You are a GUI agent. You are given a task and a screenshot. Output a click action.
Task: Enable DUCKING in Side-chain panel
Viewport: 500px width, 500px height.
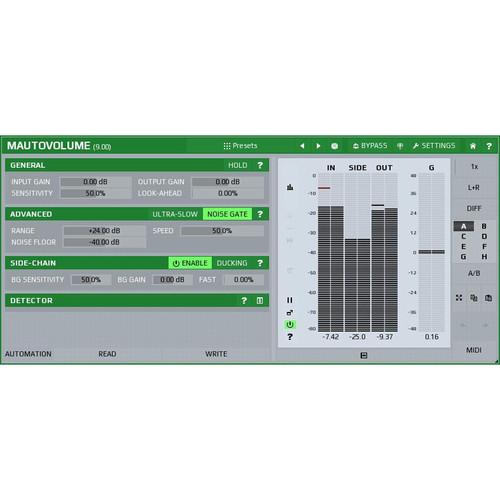pyautogui.click(x=232, y=263)
